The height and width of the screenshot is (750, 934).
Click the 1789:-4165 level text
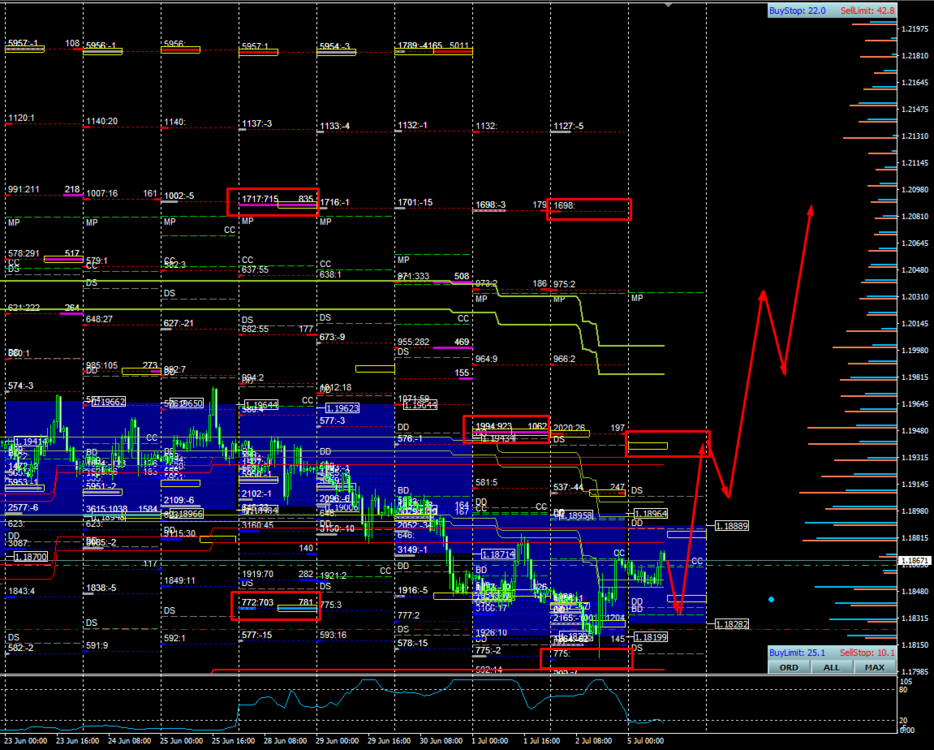click(421, 45)
